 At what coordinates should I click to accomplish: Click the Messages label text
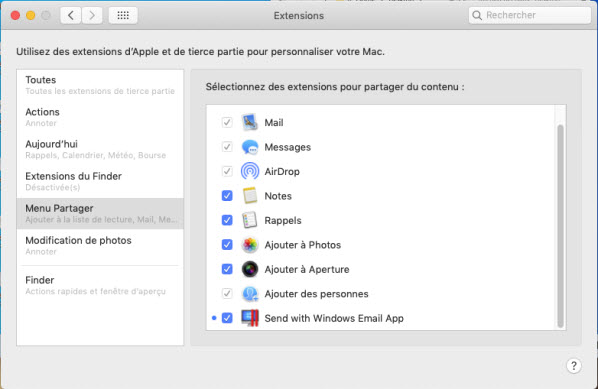pyautogui.click(x=288, y=147)
